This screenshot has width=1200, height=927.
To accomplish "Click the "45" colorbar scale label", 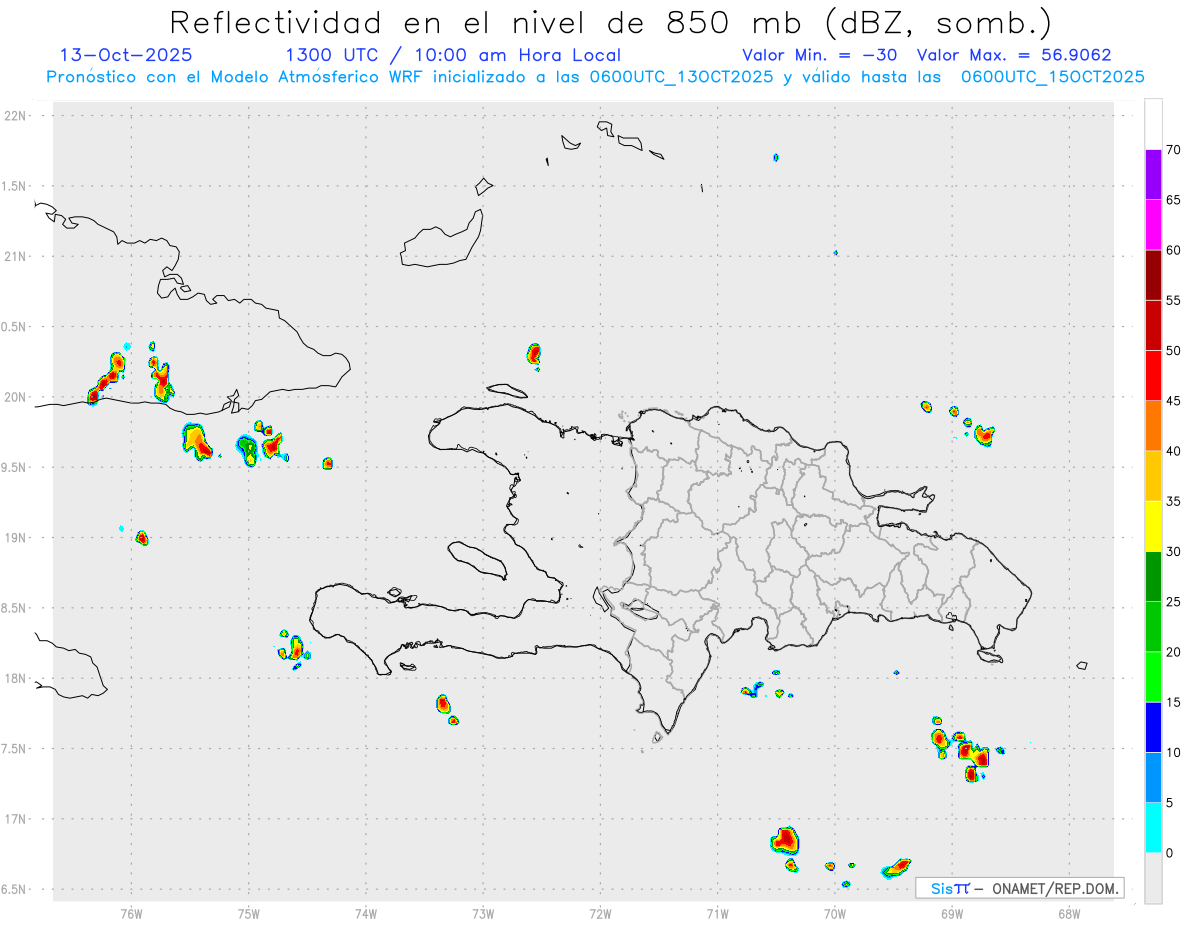I will point(1173,401).
